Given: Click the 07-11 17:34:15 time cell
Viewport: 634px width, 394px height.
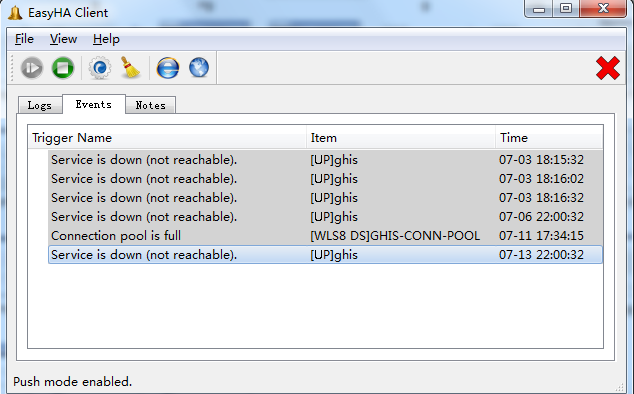Looking at the screenshot, I should 541,236.
